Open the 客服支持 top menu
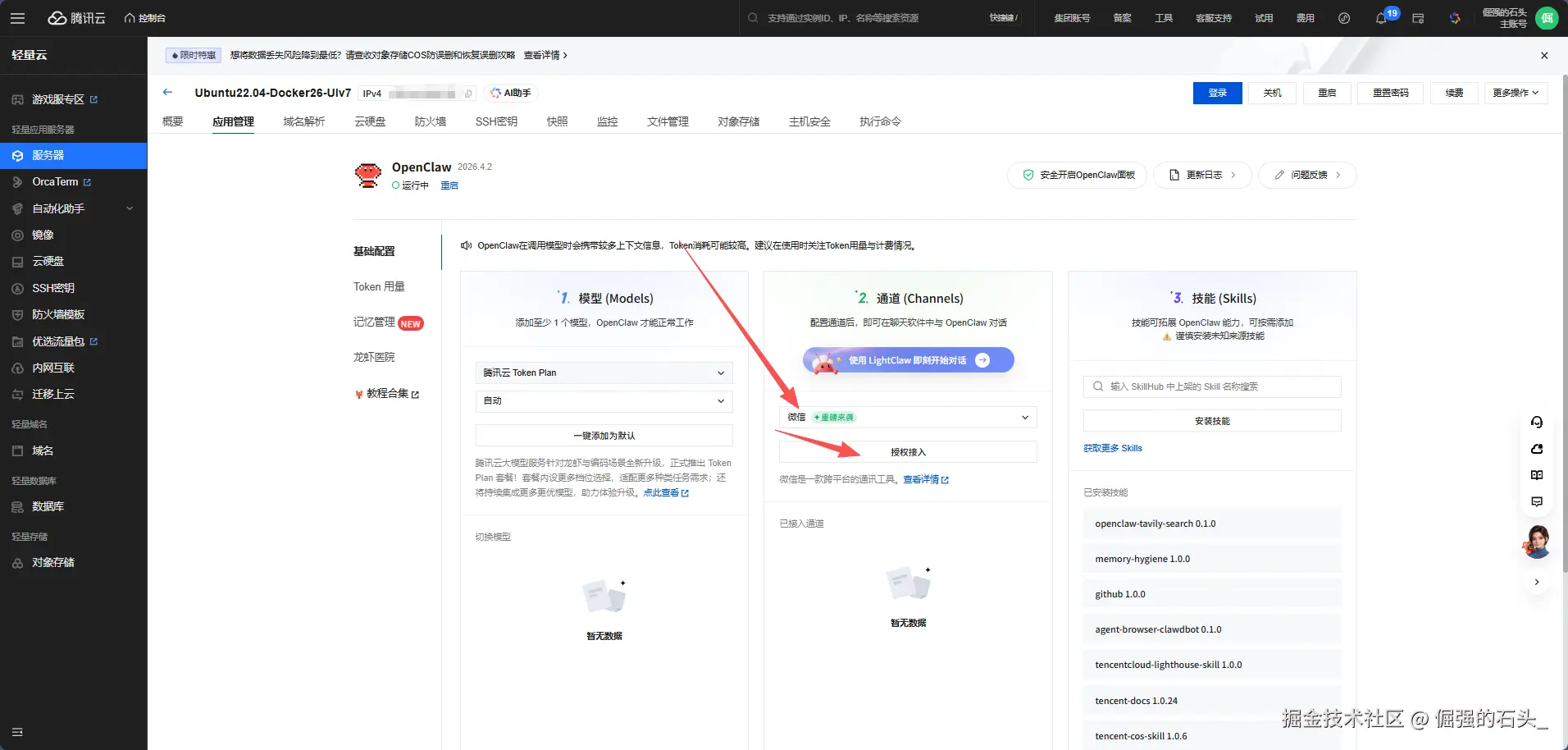1568x750 pixels. coord(1214,18)
